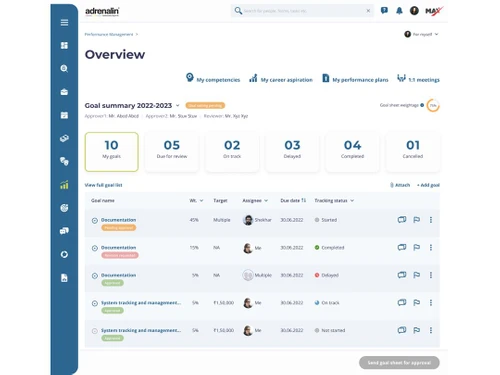Open more options for Not started goal
This screenshot has width=500, height=375.
point(431,330)
